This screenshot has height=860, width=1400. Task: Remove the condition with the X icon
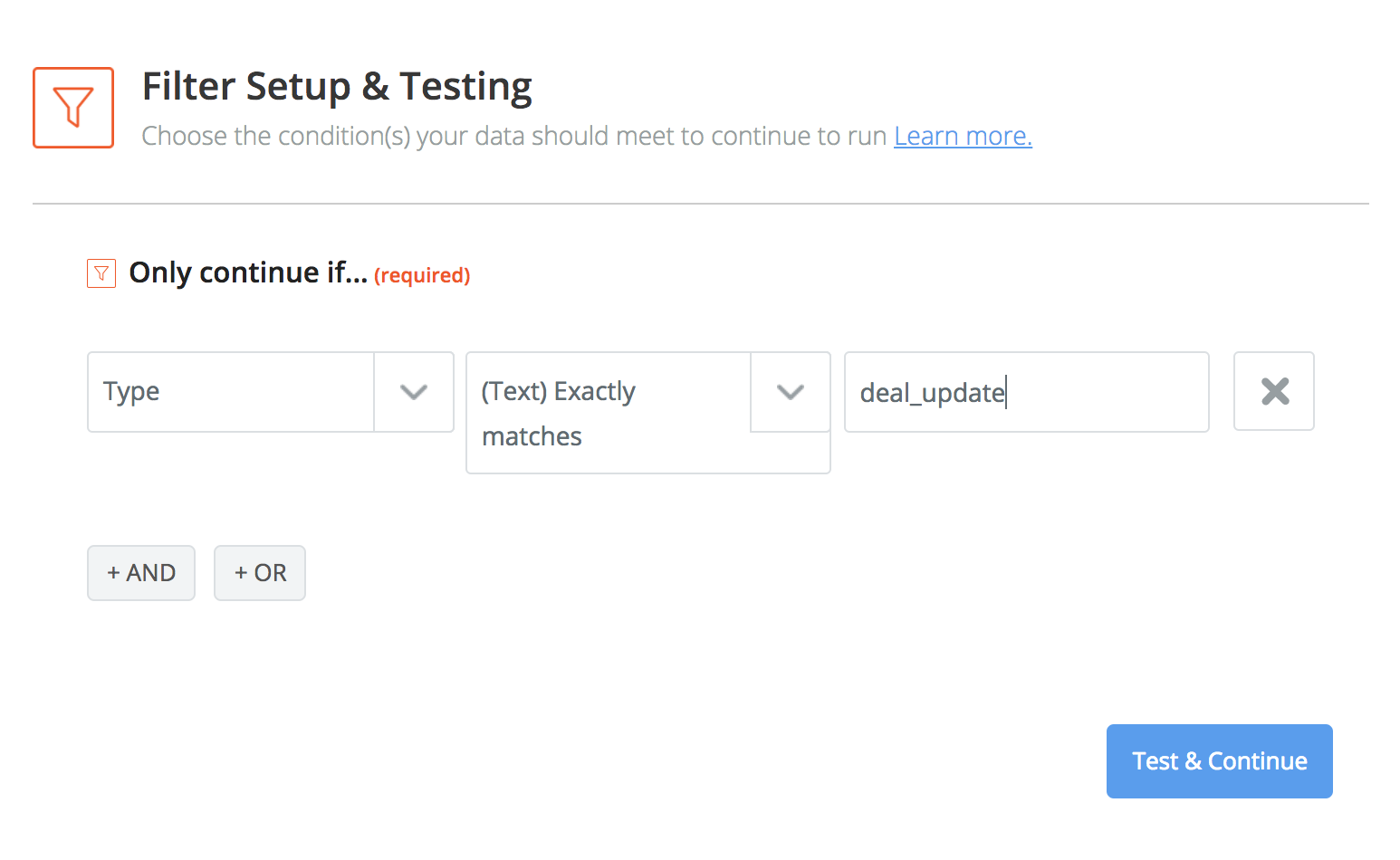1274,391
